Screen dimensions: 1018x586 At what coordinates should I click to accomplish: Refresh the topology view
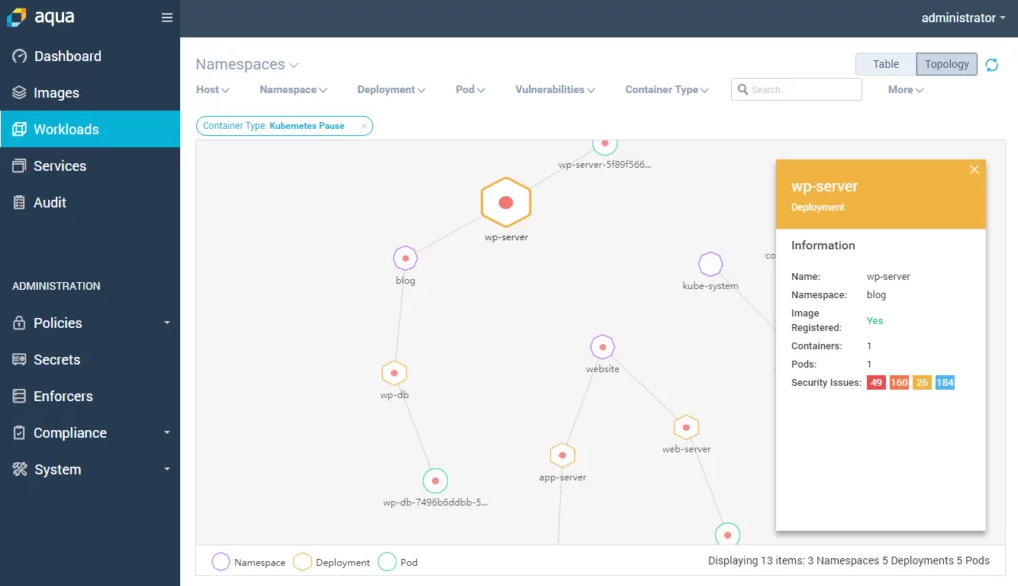(991, 64)
